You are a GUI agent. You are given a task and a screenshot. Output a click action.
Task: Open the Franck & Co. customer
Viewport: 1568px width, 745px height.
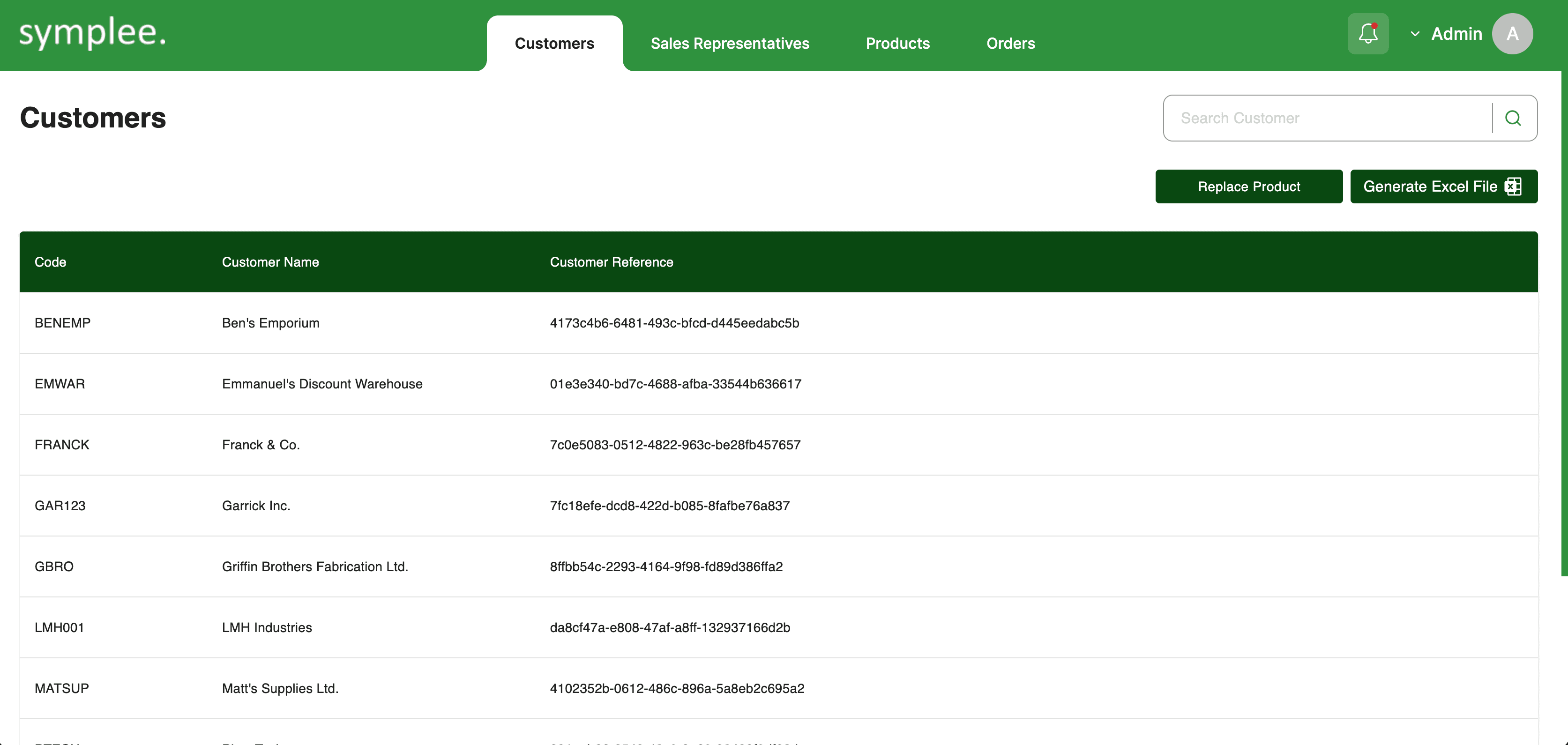(x=261, y=444)
